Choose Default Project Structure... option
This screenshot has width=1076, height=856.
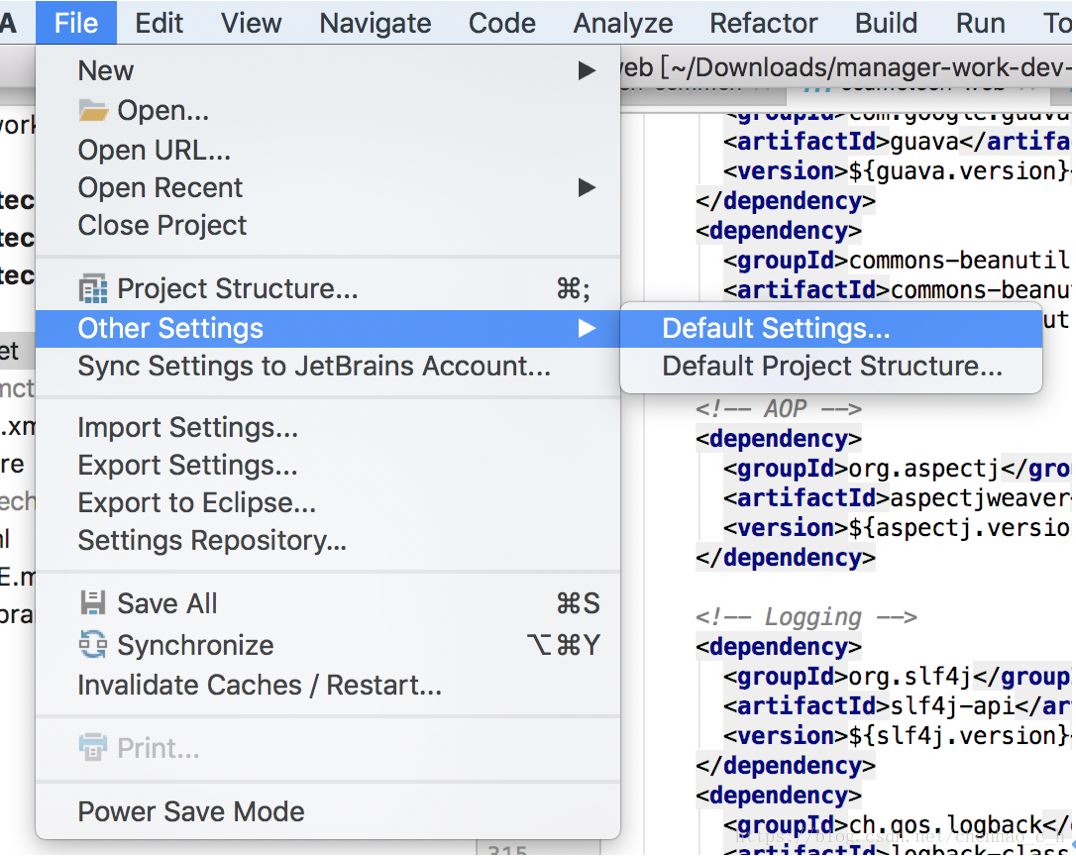click(x=831, y=366)
